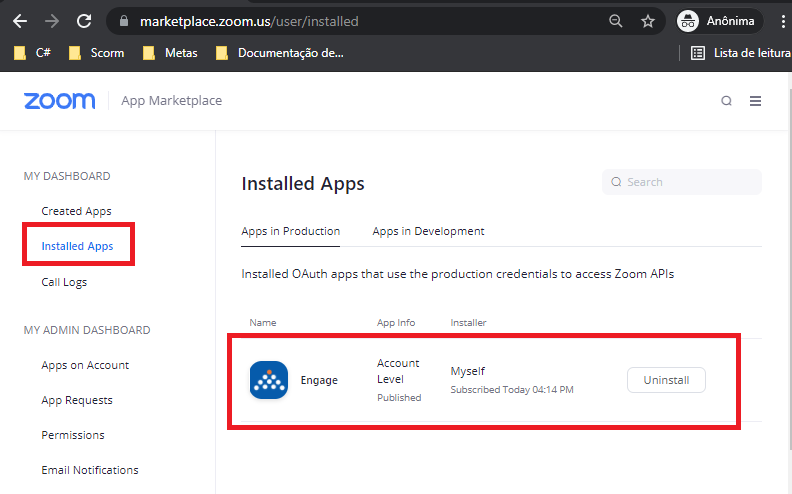This screenshot has height=494, width=792.
Task: Click the Account Level text
Action: click(x=398, y=371)
